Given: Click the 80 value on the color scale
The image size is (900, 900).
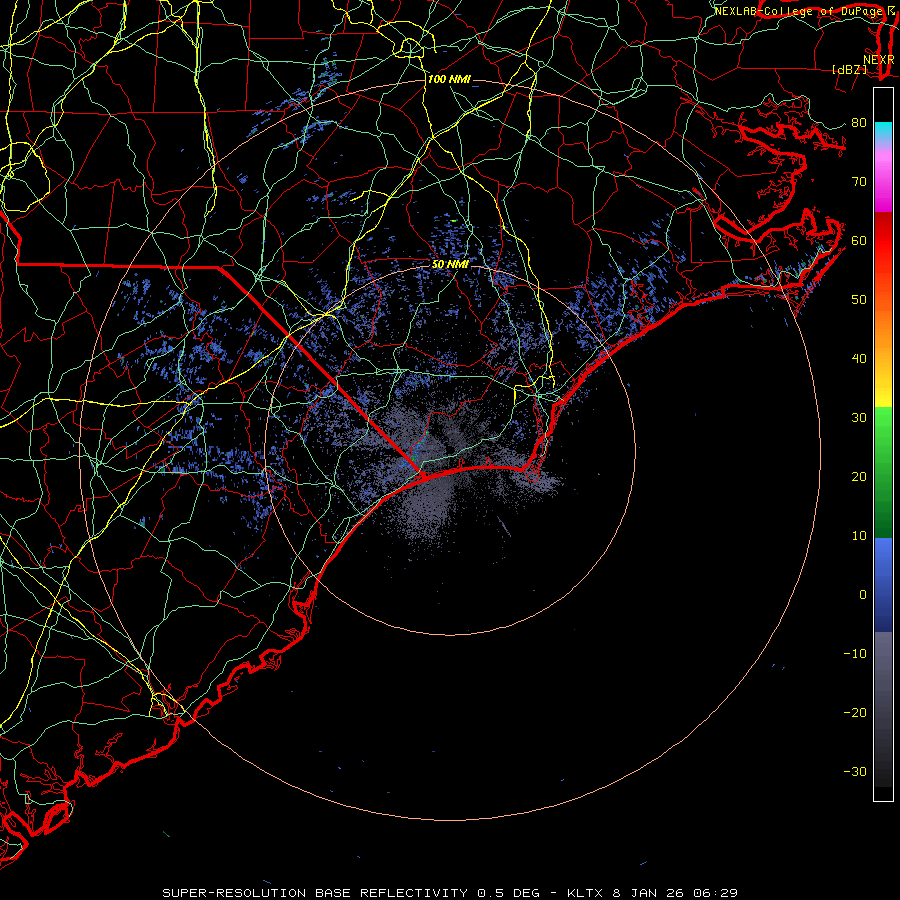Looking at the screenshot, I should click(859, 122).
